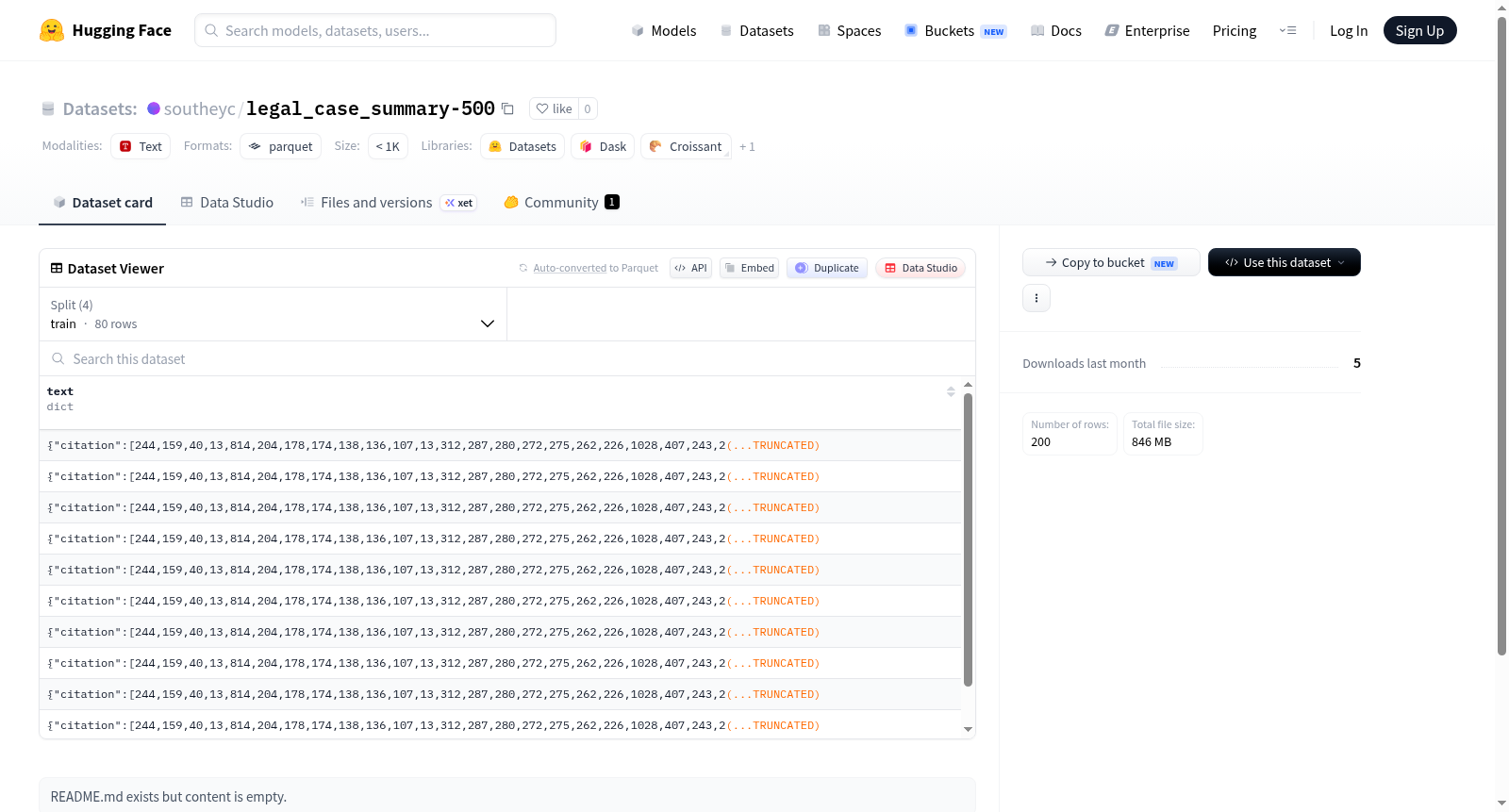
Task: Select the Datasets library tag
Action: 522,146
